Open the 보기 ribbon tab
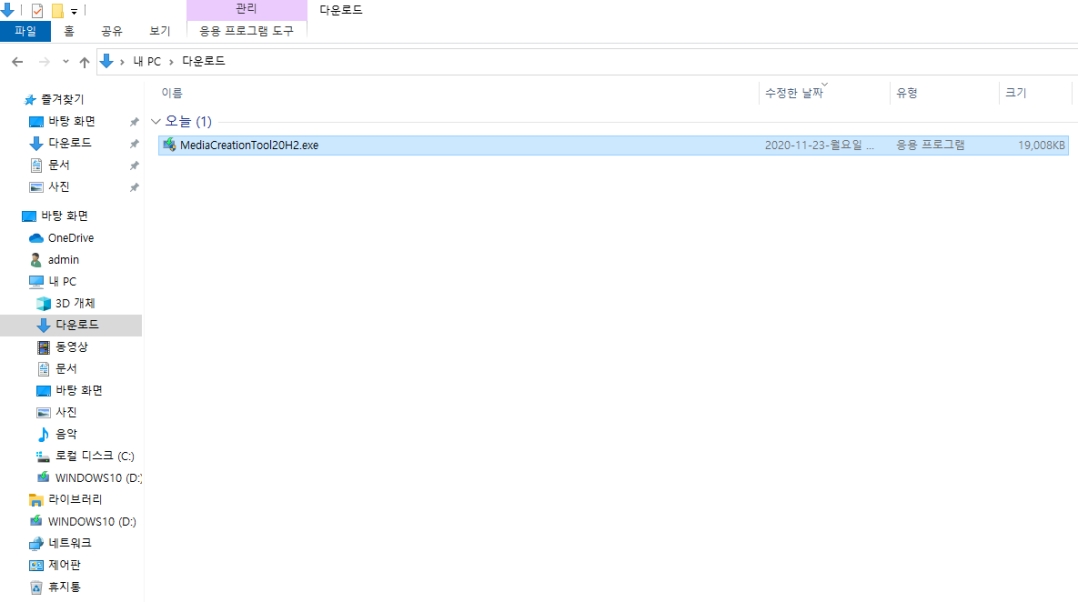This screenshot has height=602, width=1078. pyautogui.click(x=160, y=31)
